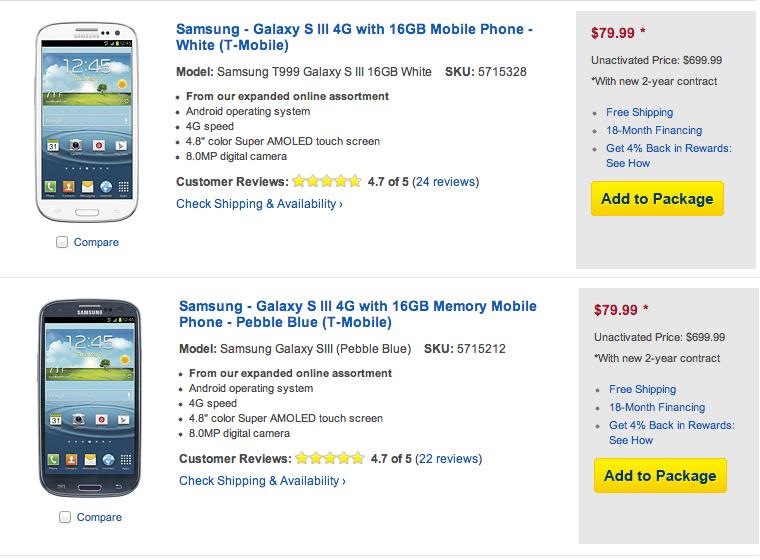The height and width of the screenshot is (560, 760).
Task: Tick the Compare checkbox under the Pebble Blue phone
Action: pyautogui.click(x=64, y=517)
